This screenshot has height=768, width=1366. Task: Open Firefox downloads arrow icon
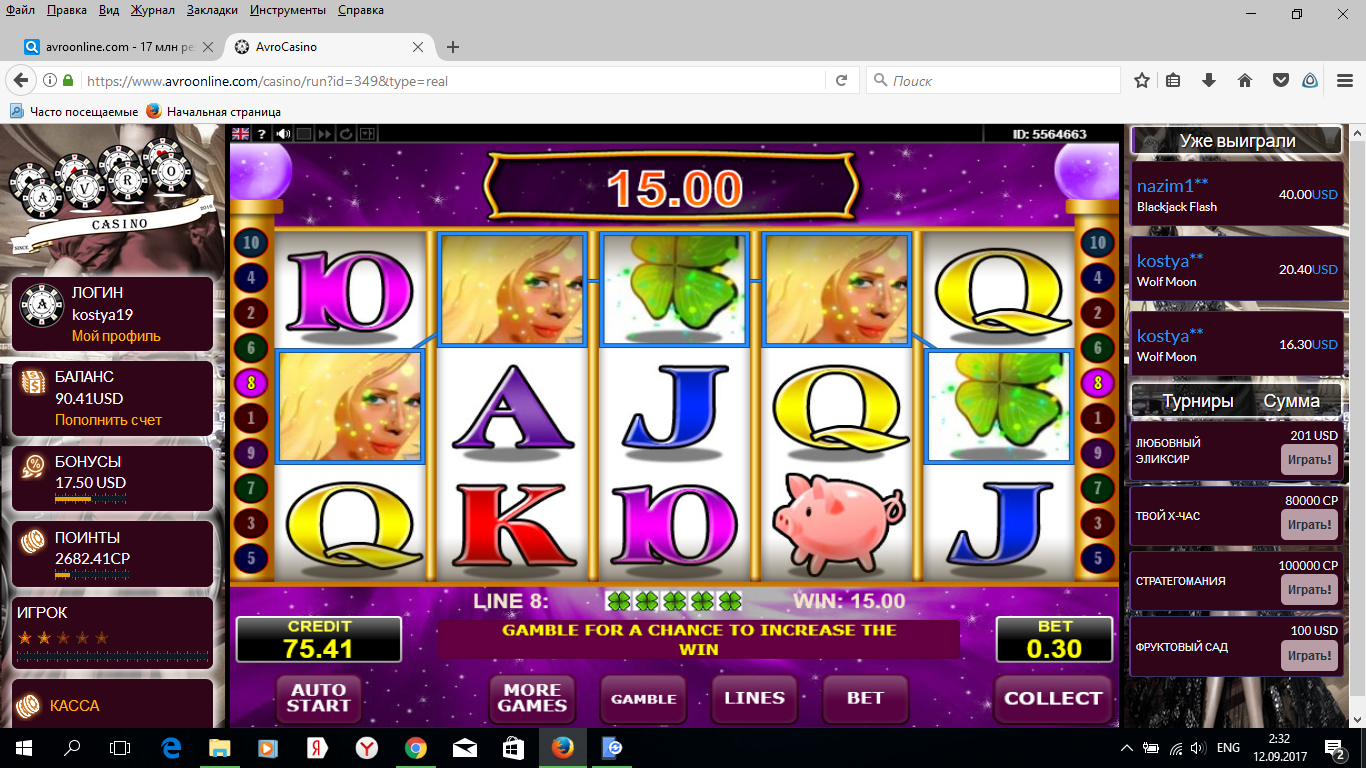point(1209,81)
